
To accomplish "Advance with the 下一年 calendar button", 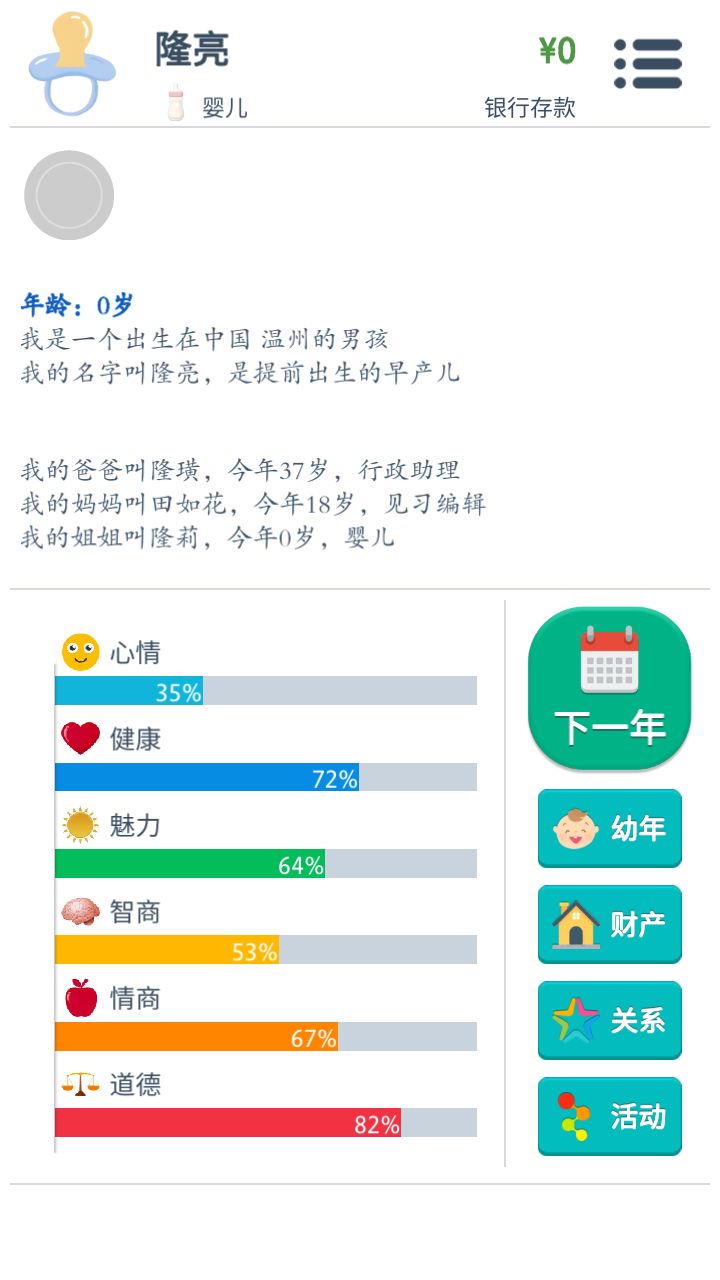I will coord(609,688).
